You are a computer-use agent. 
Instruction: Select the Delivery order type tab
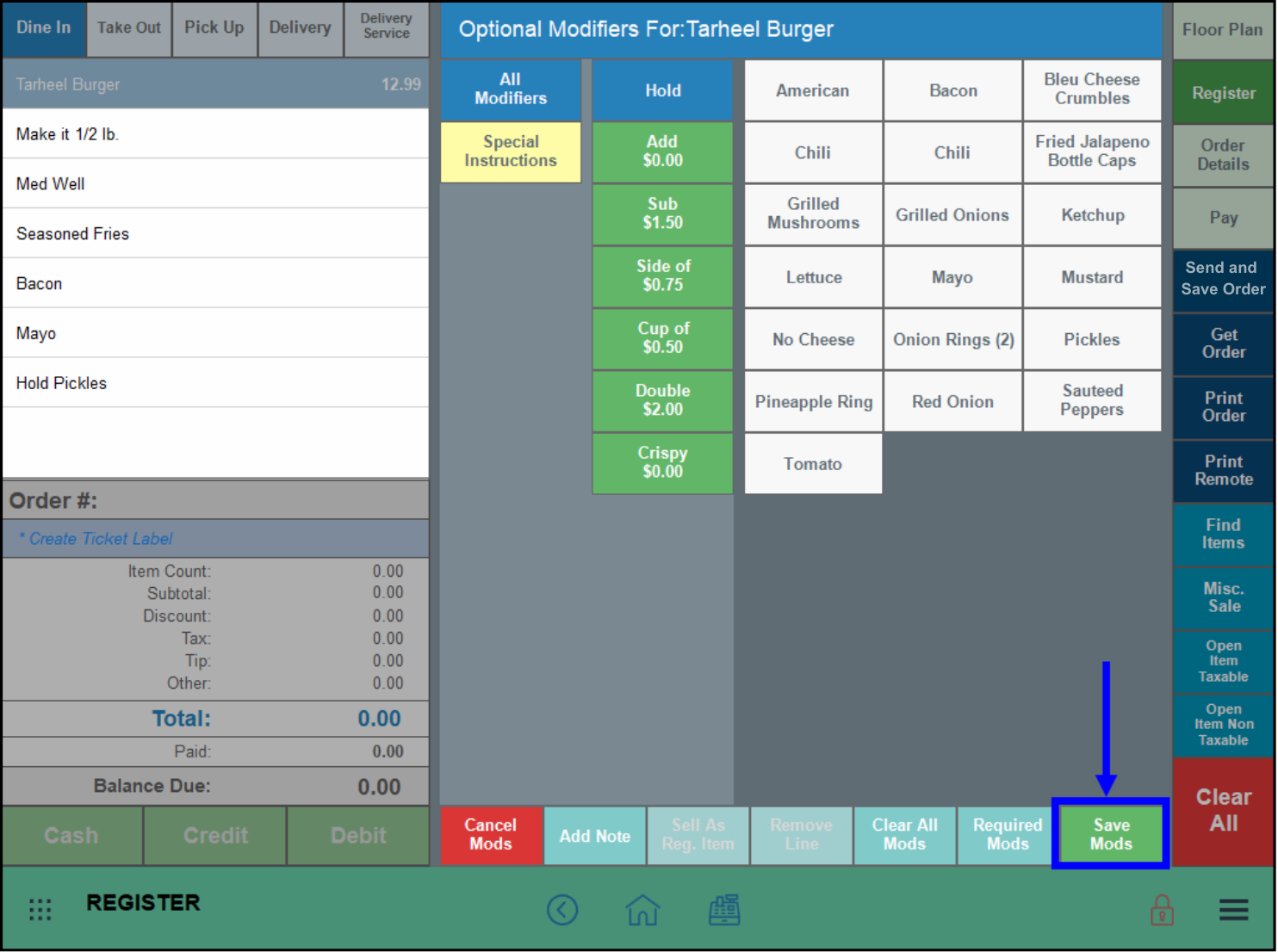point(300,28)
